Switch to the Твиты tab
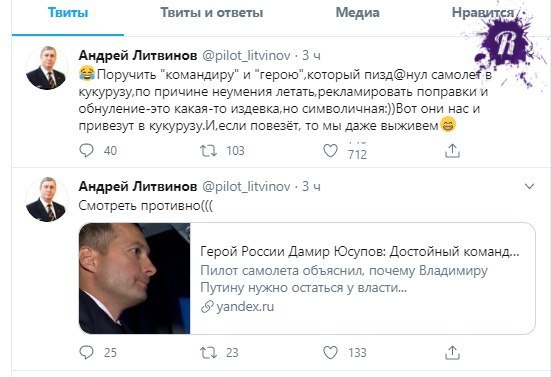This screenshot has width=551, height=377. [68, 13]
